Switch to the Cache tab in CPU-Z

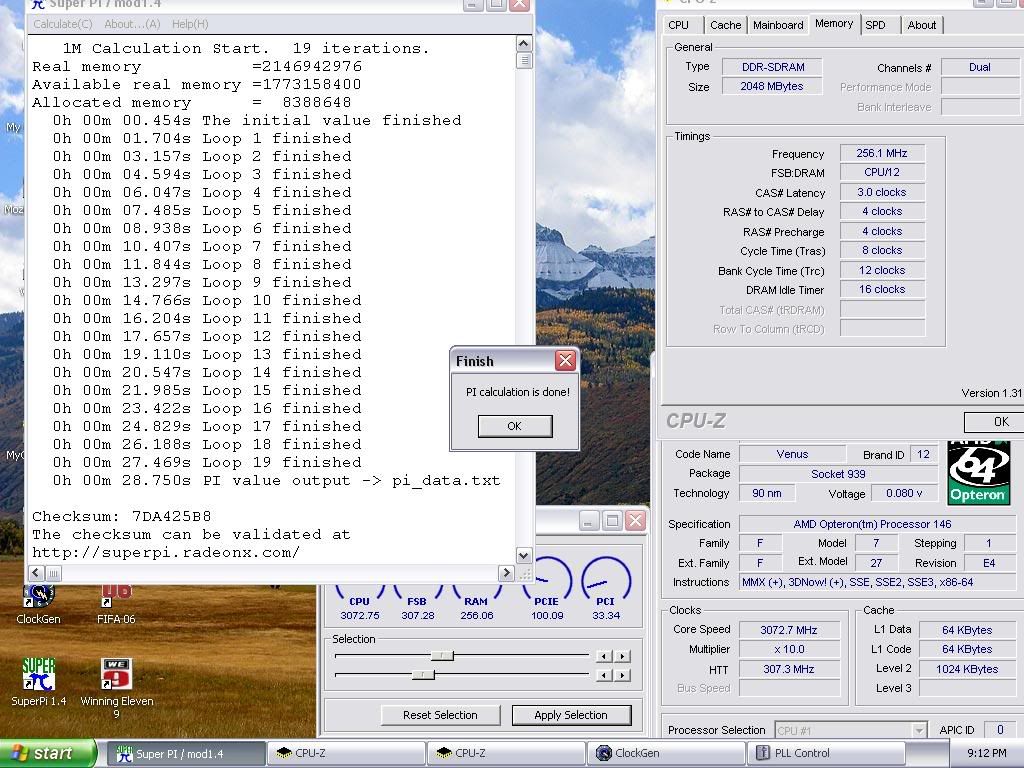726,25
